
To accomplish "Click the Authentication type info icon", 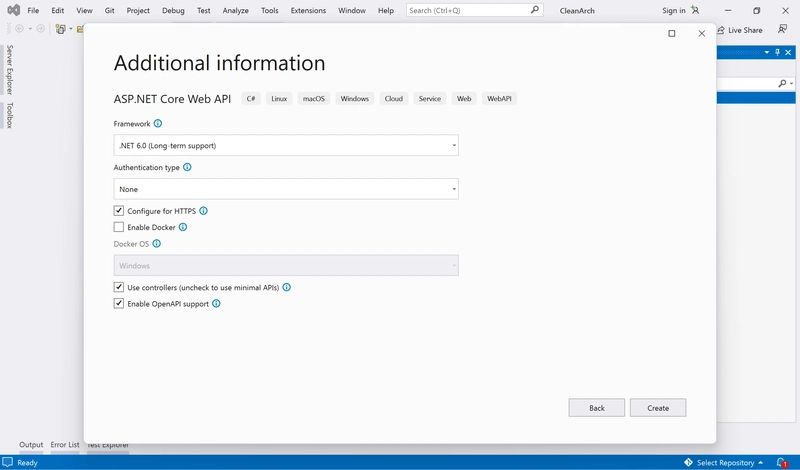I will coord(187,167).
